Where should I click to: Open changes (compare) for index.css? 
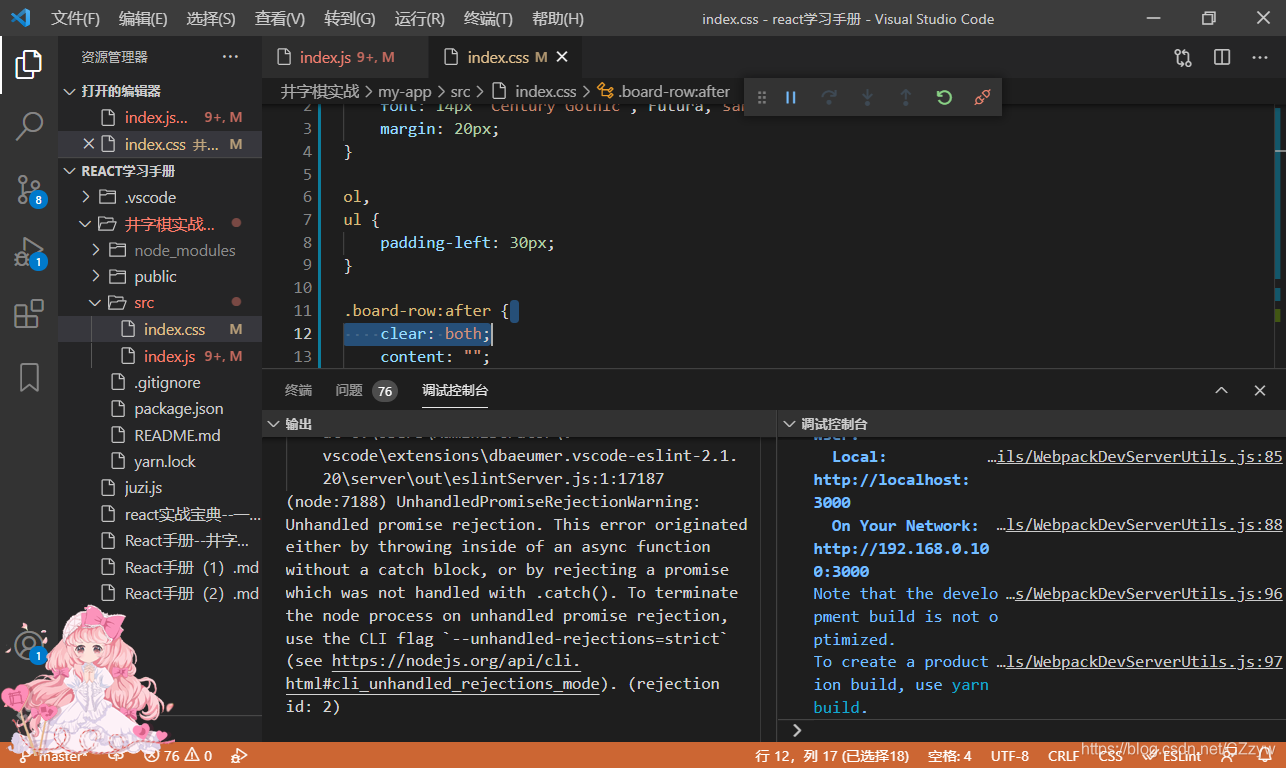1184,58
